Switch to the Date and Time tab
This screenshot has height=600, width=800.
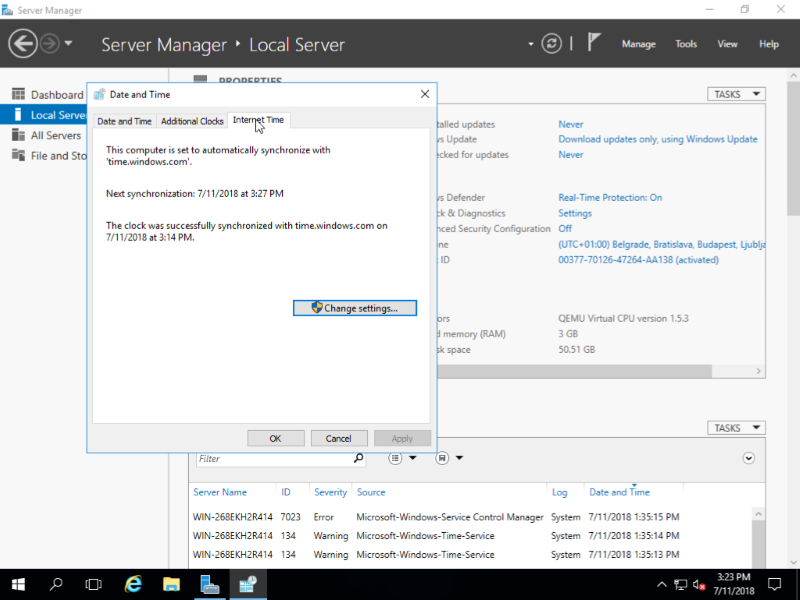coord(124,121)
